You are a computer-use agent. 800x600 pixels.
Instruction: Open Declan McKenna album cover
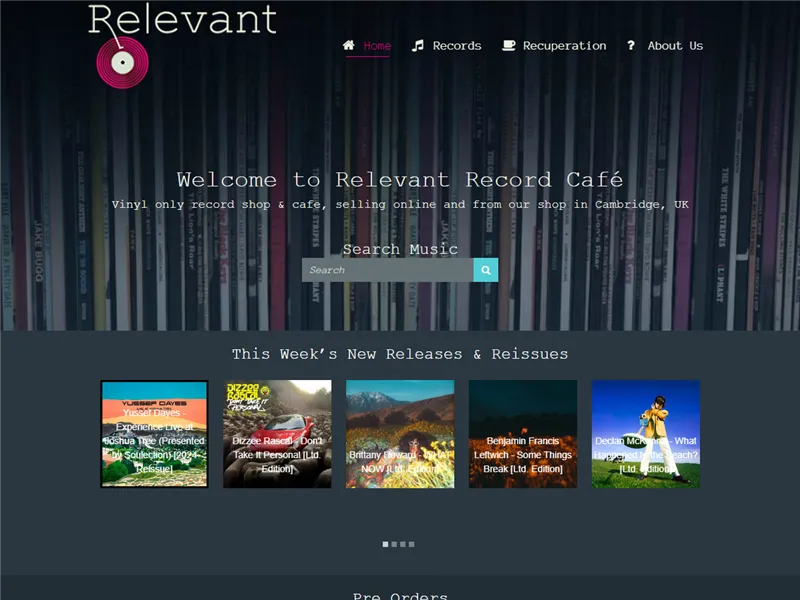click(x=646, y=434)
